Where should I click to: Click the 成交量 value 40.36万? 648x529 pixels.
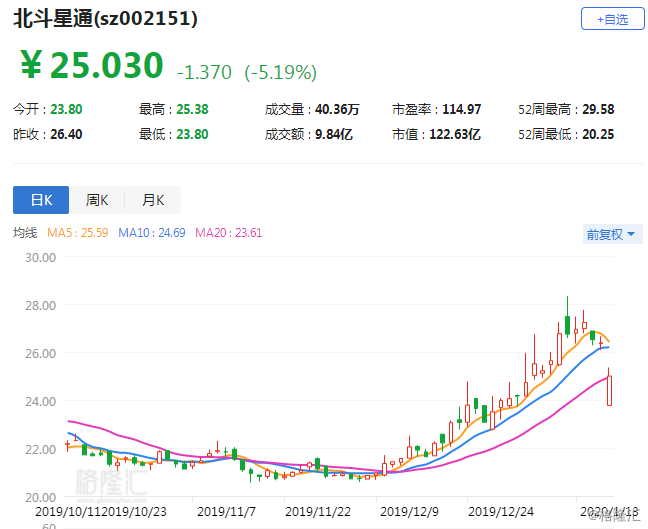coord(337,109)
